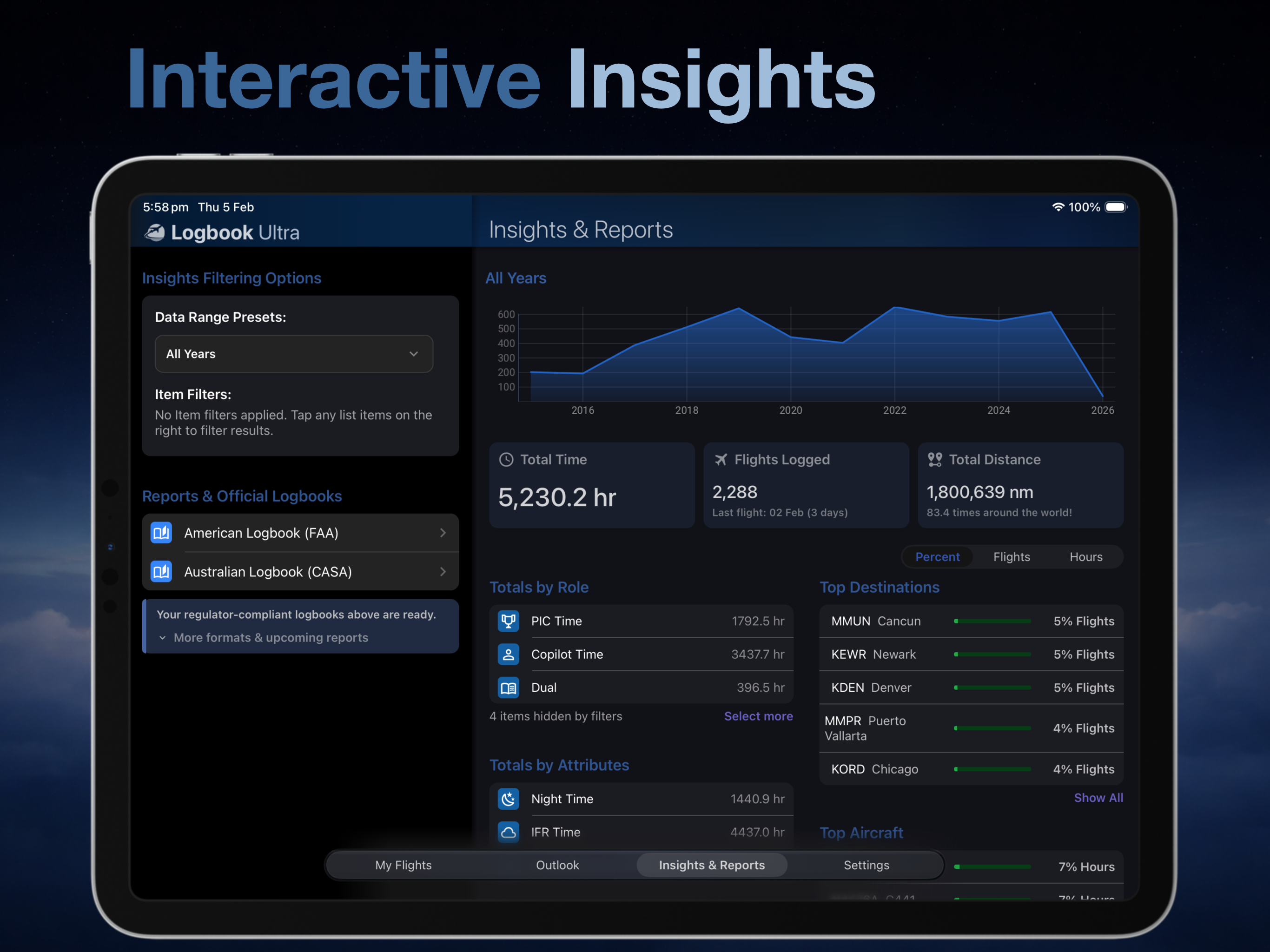
Task: Click the MMPR Puerto Vallarta percentage bar
Action: point(992,728)
